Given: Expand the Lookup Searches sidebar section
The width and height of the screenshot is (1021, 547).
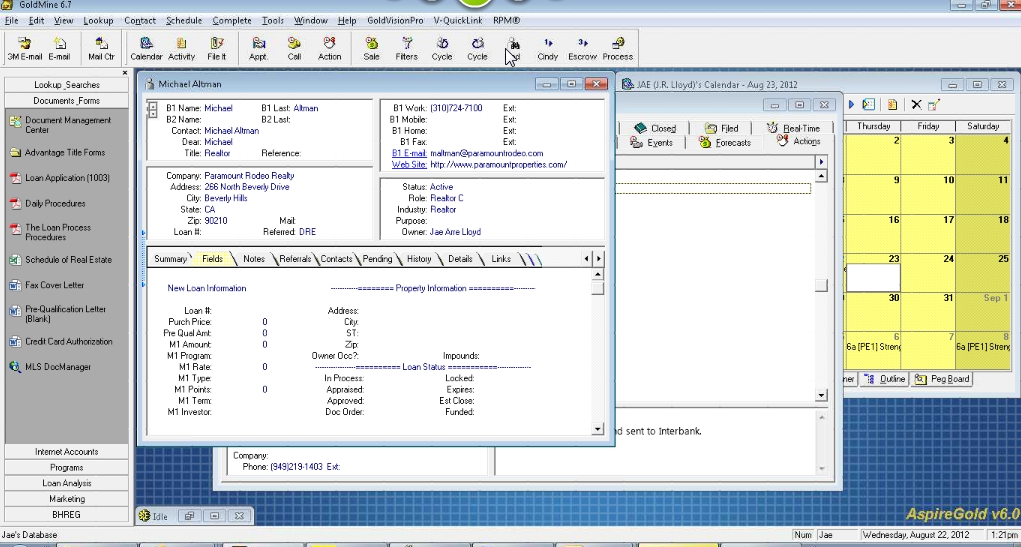Looking at the screenshot, I should tap(67, 85).
